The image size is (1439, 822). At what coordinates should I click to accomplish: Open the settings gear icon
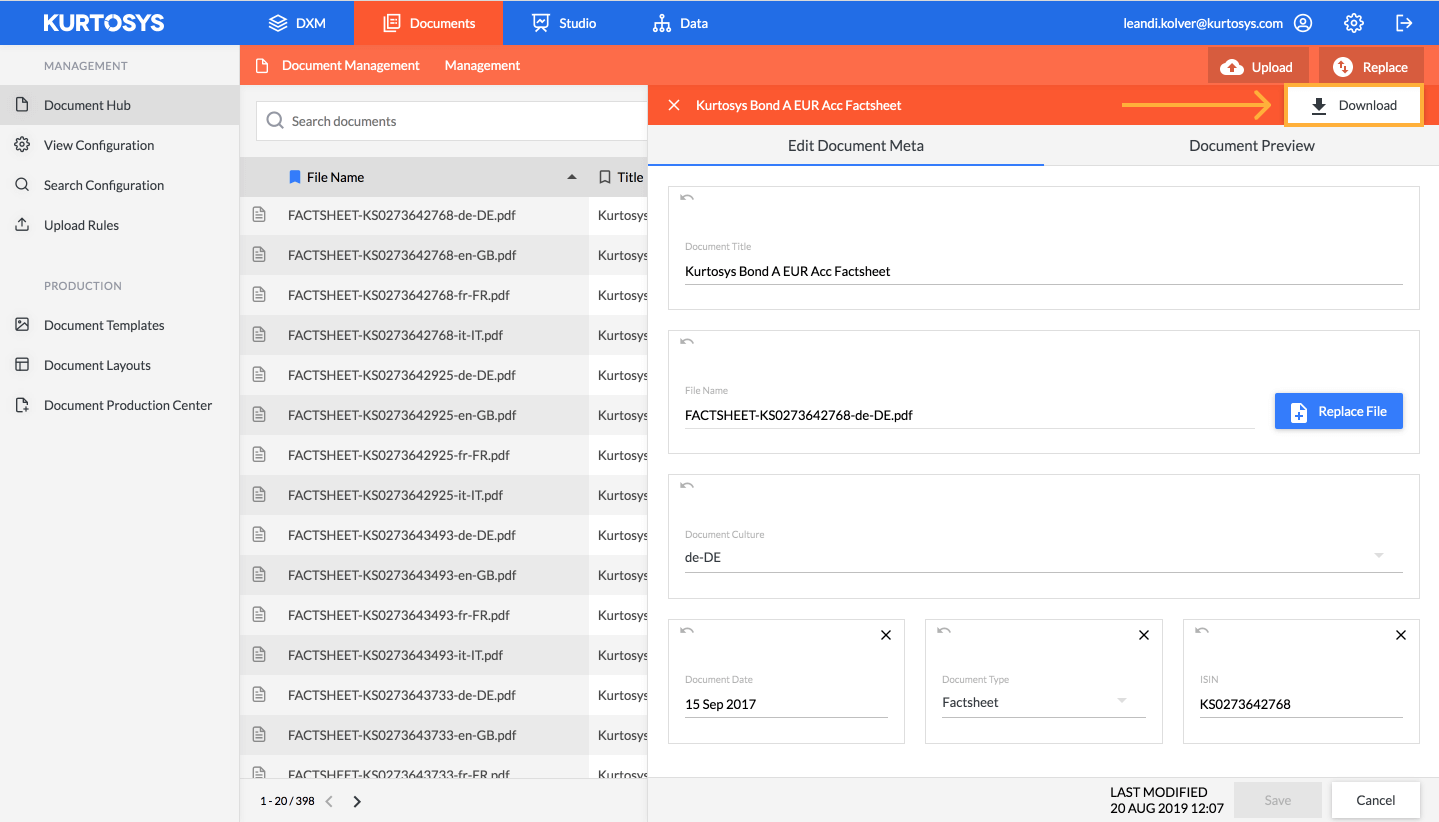[x=1354, y=22]
